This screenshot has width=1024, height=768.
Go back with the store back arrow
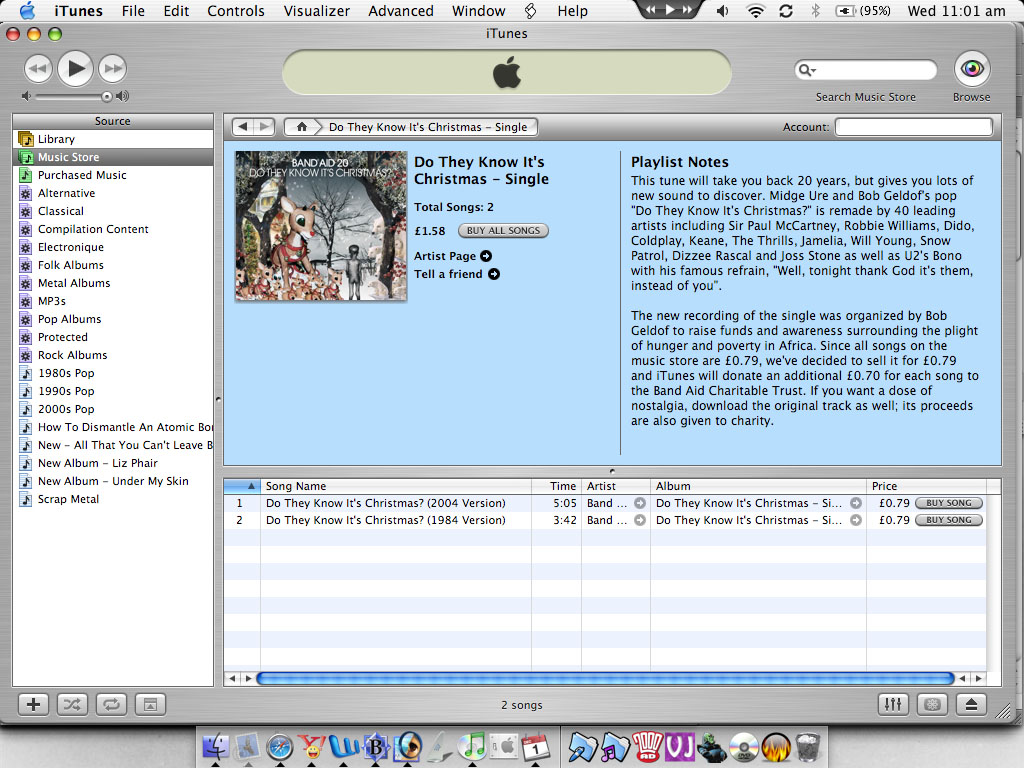coord(243,127)
